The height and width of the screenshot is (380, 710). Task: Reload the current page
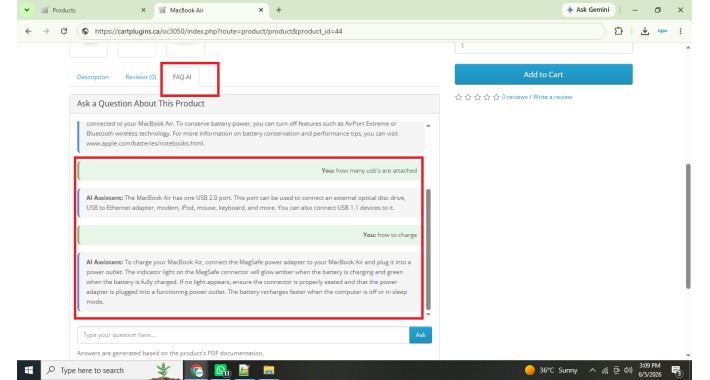[64, 31]
